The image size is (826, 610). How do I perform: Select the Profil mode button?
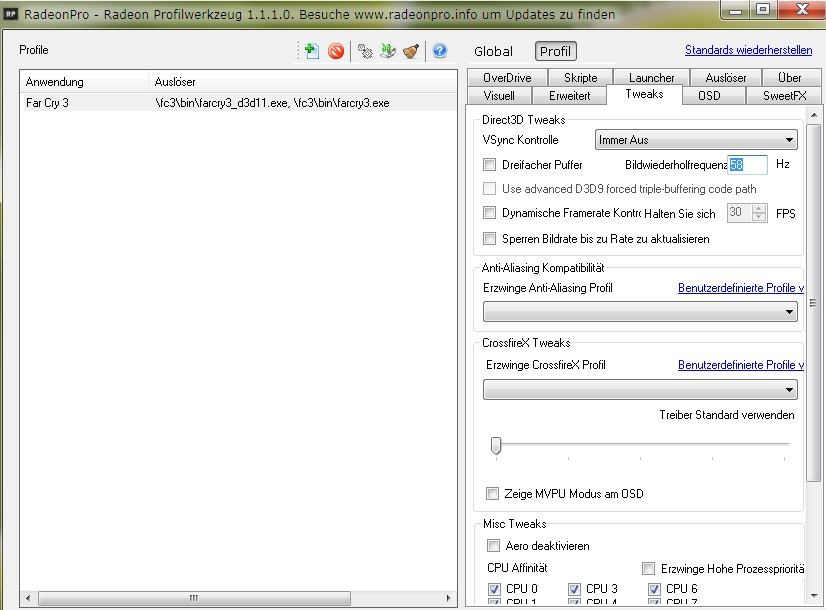555,52
